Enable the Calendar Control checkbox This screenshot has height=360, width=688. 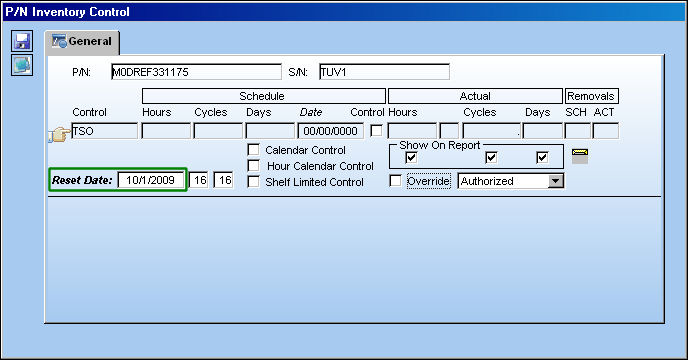(x=253, y=150)
